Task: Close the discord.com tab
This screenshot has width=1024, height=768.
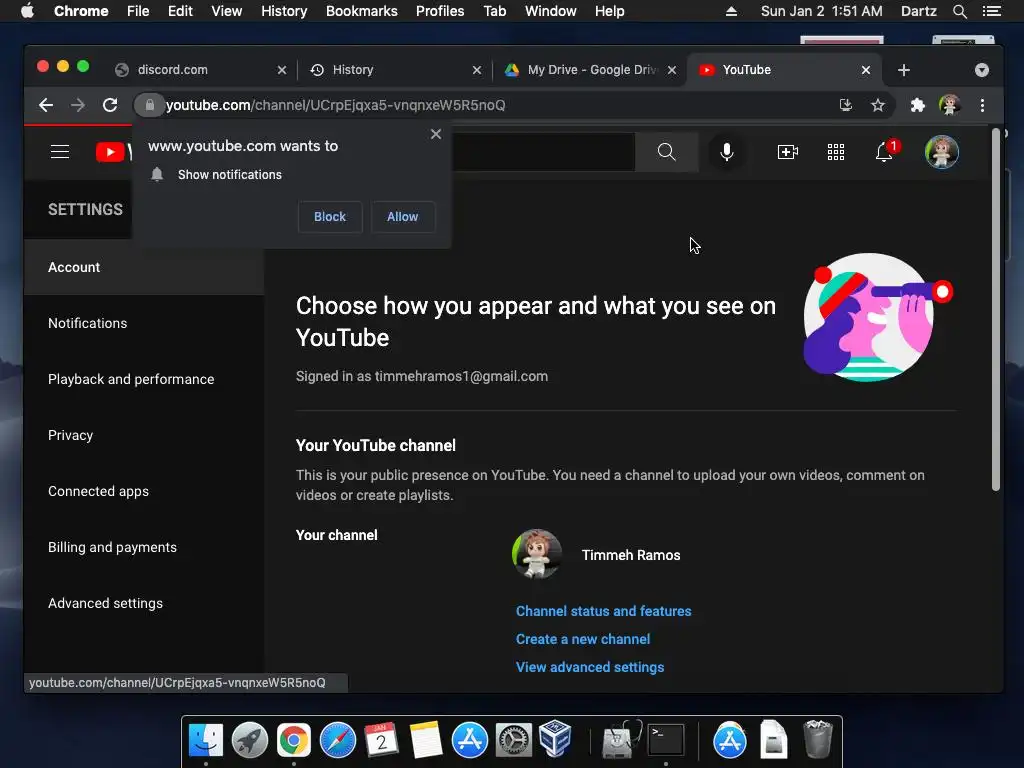Action: [x=281, y=70]
